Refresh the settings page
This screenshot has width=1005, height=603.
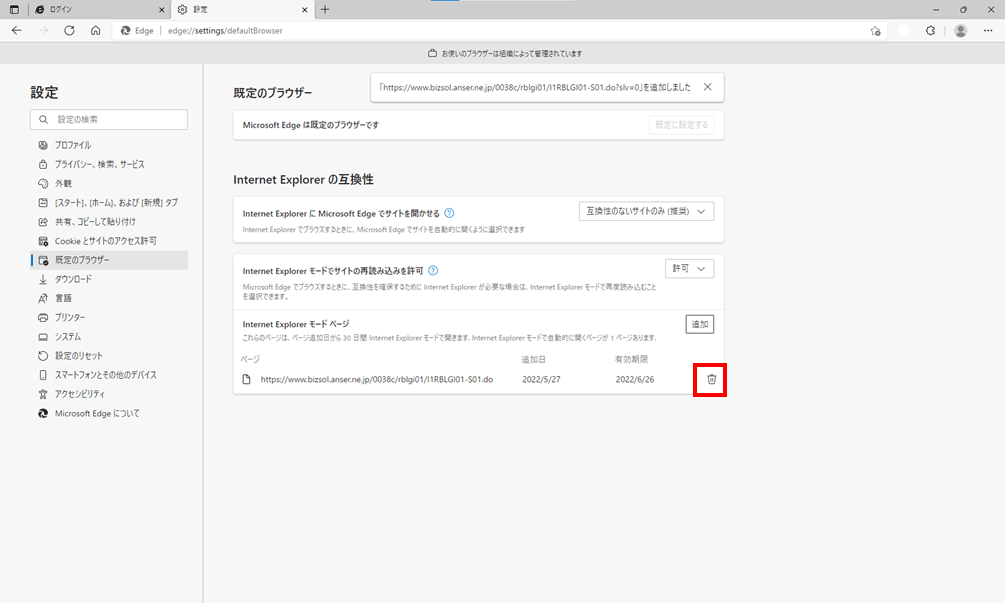(x=69, y=30)
